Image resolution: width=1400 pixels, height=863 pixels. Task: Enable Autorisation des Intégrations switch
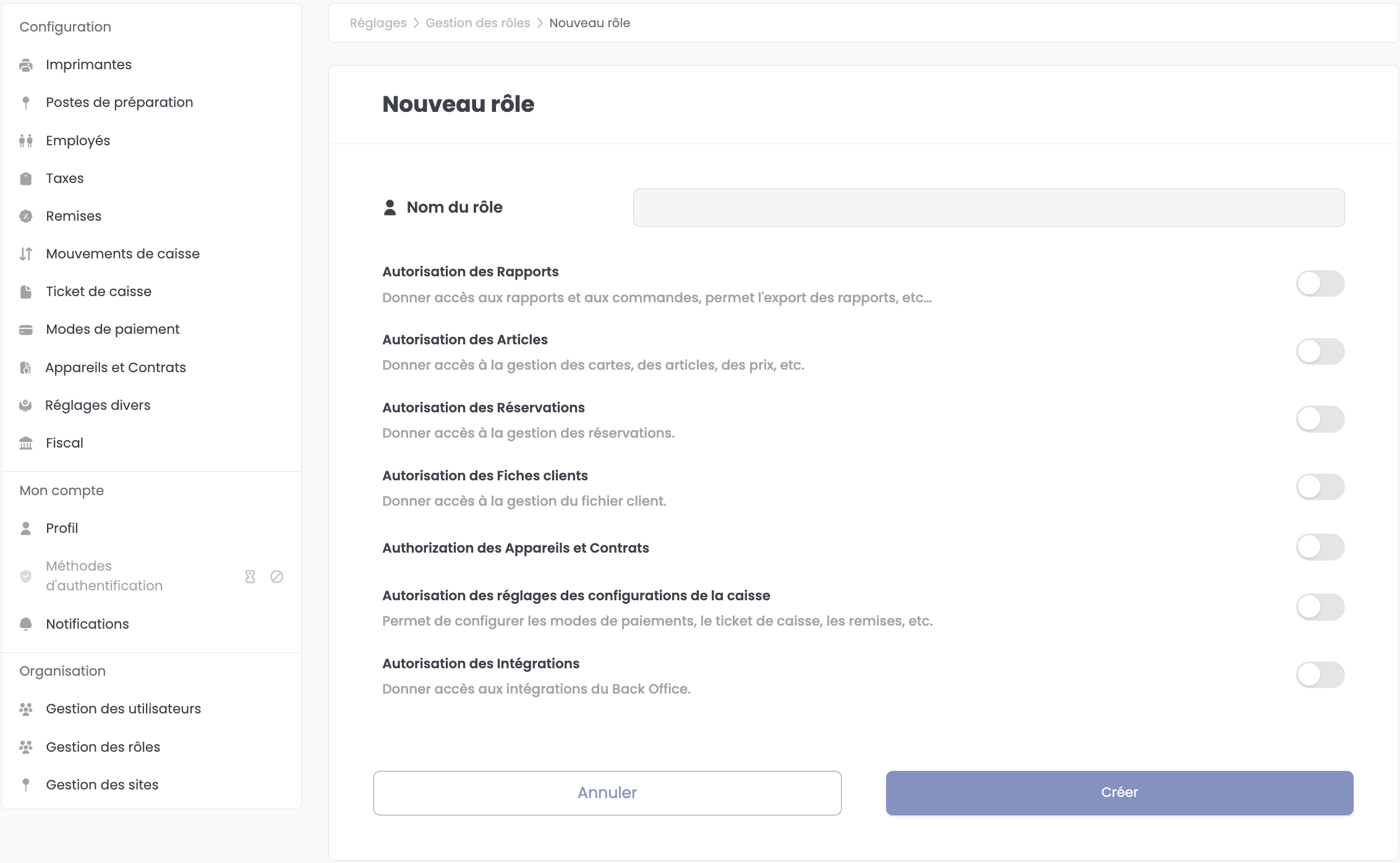pos(1320,675)
